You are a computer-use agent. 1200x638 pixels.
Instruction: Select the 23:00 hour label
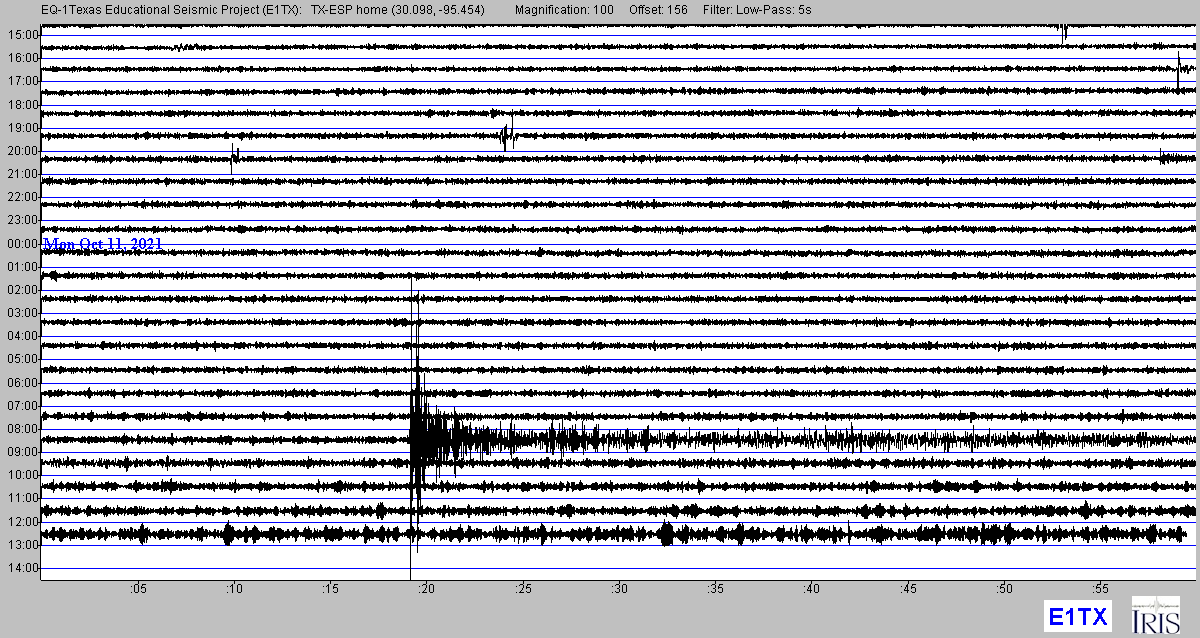point(22,220)
